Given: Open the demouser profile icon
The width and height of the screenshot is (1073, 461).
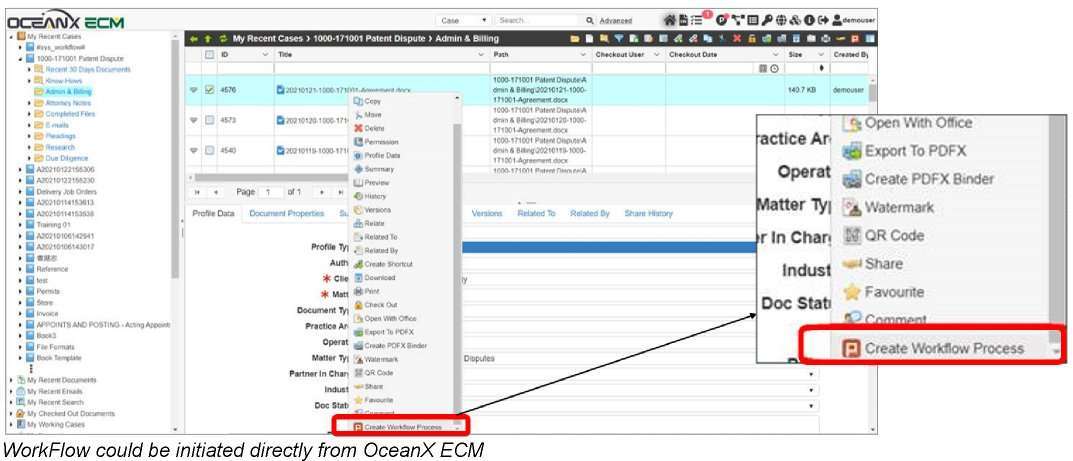Looking at the screenshot, I should click(838, 21).
